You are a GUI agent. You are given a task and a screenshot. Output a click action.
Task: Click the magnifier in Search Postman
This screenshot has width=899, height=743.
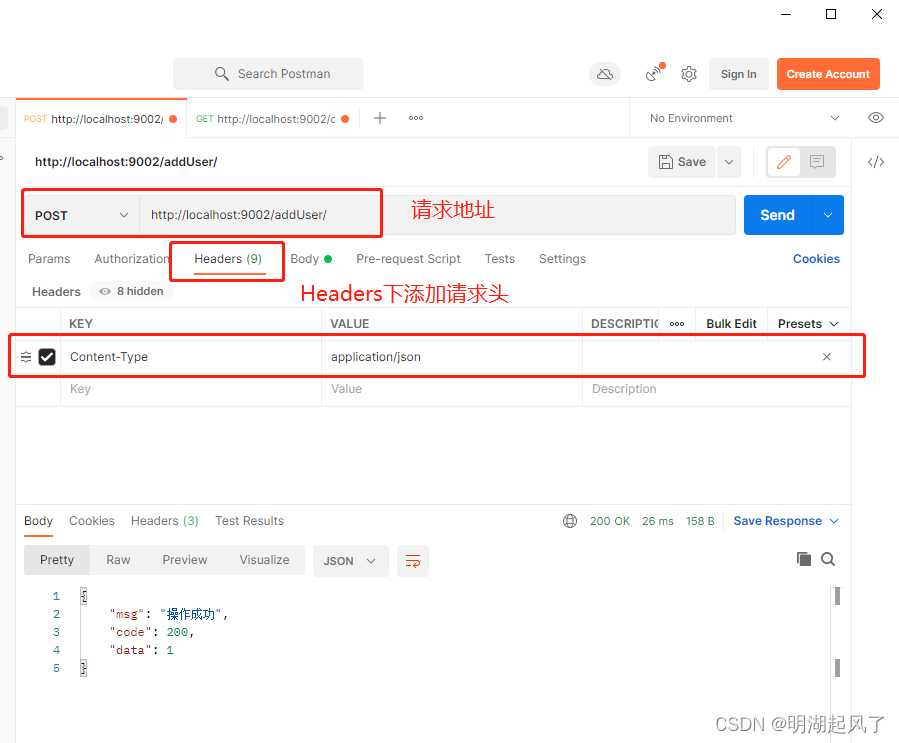(221, 73)
